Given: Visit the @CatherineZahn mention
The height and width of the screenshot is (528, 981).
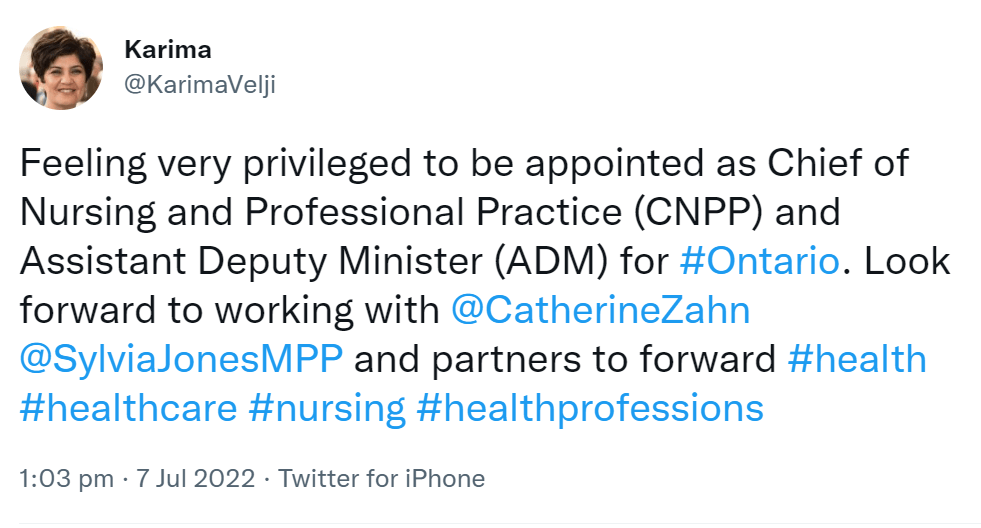Looking at the screenshot, I should (x=600, y=310).
